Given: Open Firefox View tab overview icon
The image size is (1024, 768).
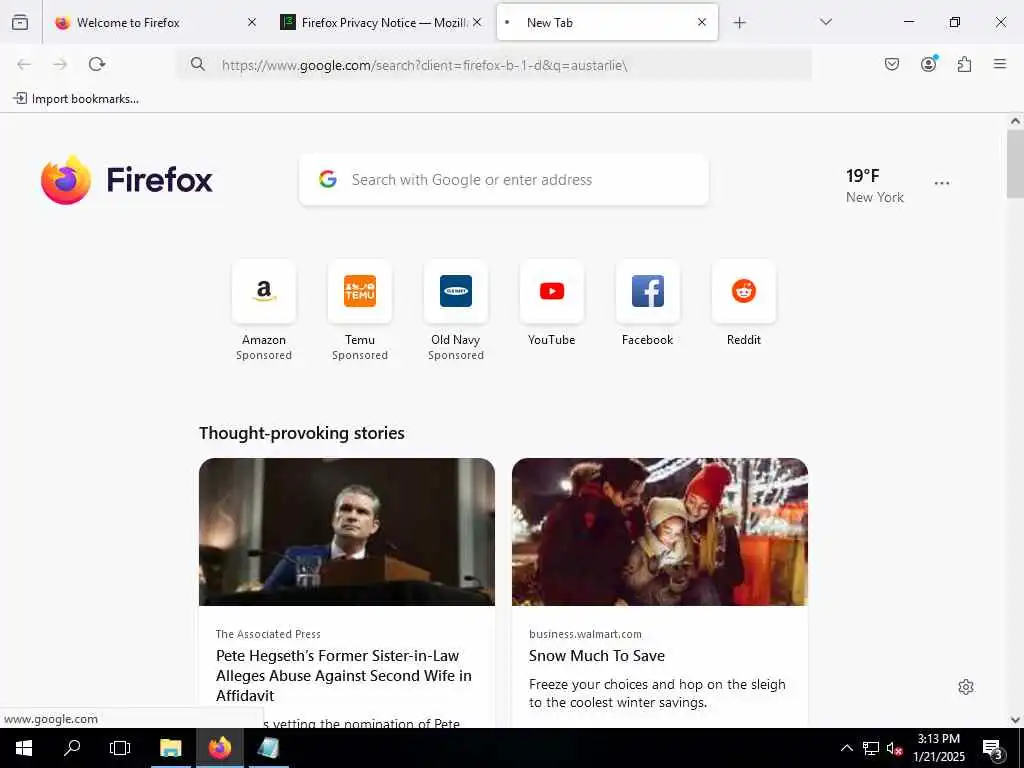Looking at the screenshot, I should pos(20,22).
